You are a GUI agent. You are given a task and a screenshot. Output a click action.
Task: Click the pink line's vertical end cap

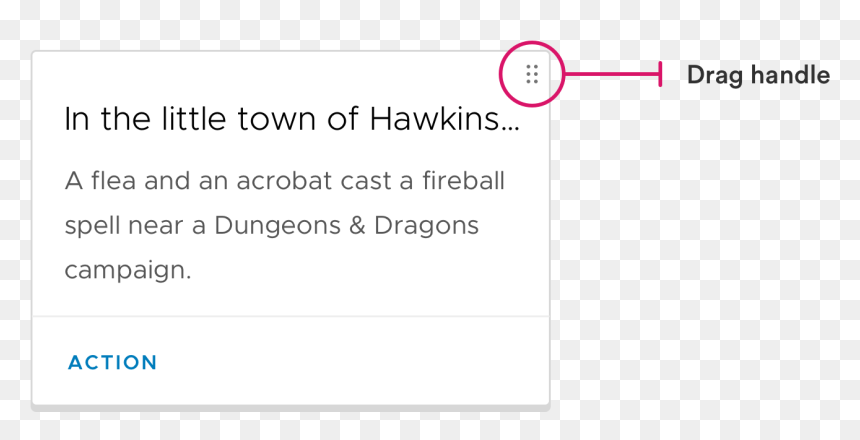(660, 74)
